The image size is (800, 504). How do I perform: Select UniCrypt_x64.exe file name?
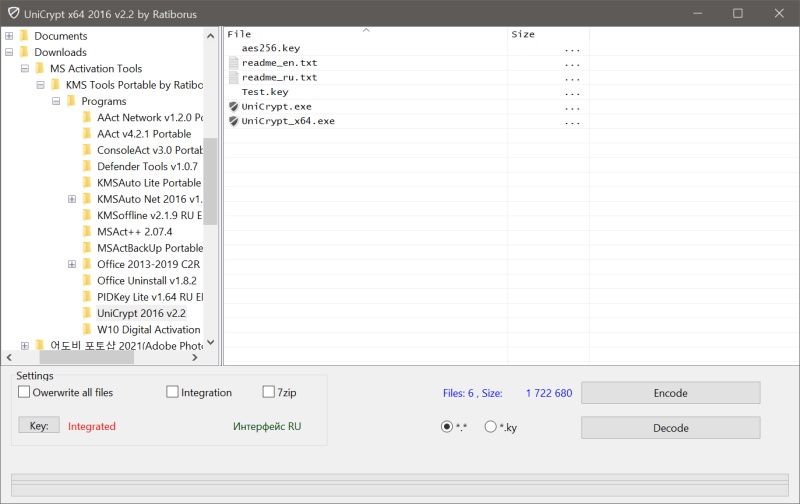(288, 121)
